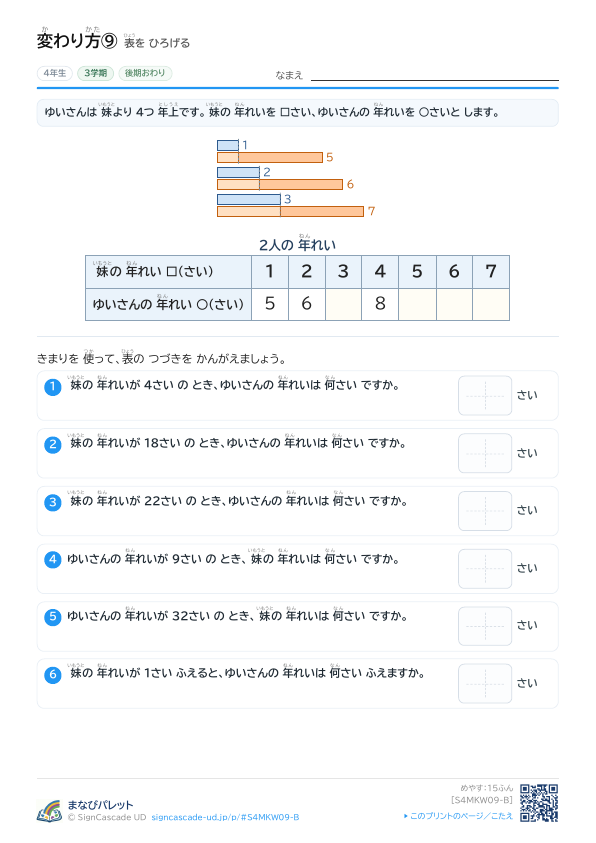
Task: Select the 後期おわり tag
Action: [145, 73]
